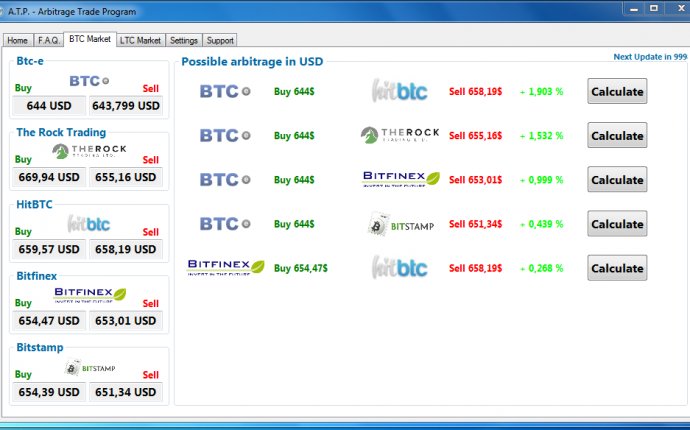This screenshot has width=690, height=430.
Task: Select The Rock buy price 669,94 USD
Action: pyautogui.click(x=49, y=177)
